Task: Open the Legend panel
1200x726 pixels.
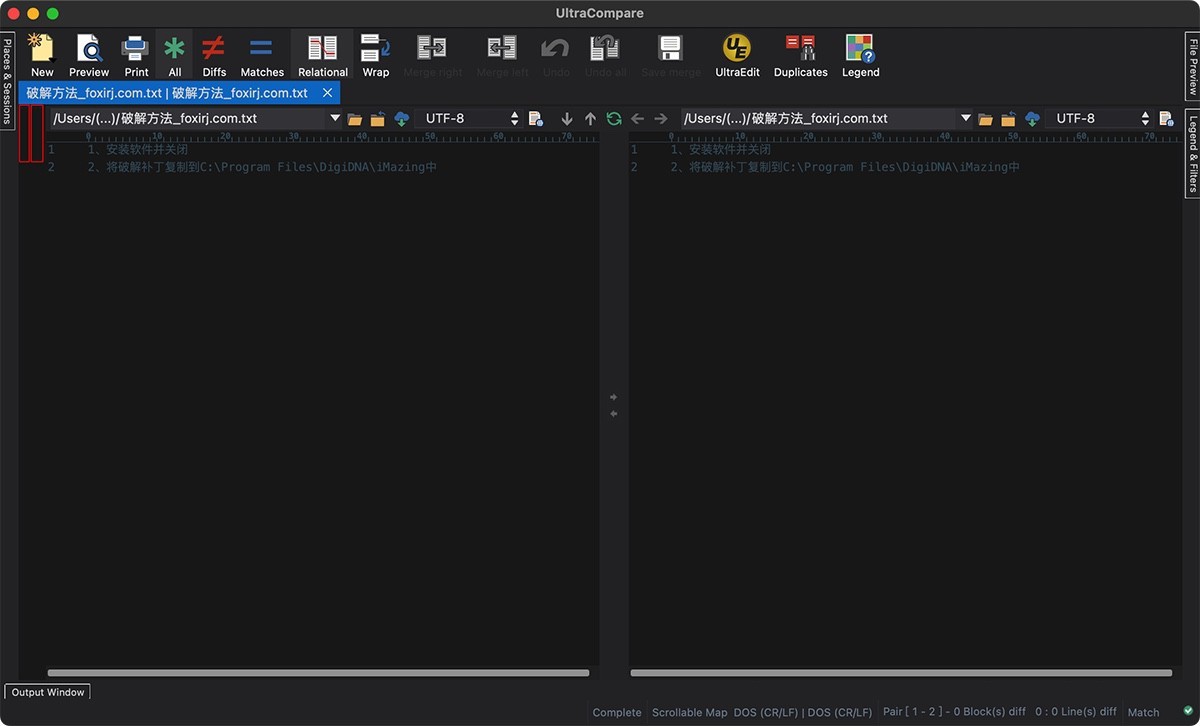Action: [x=860, y=55]
